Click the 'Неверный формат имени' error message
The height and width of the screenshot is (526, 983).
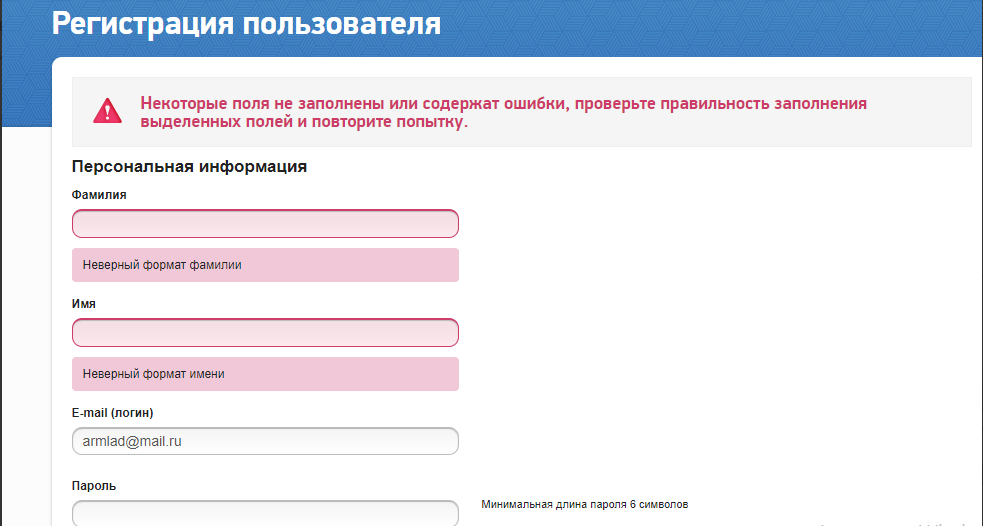pyautogui.click(x=154, y=374)
